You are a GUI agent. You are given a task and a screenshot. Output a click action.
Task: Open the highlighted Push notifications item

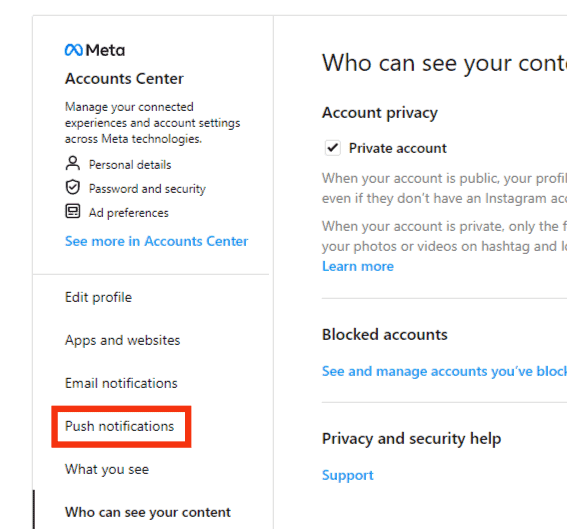pyautogui.click(x=120, y=426)
